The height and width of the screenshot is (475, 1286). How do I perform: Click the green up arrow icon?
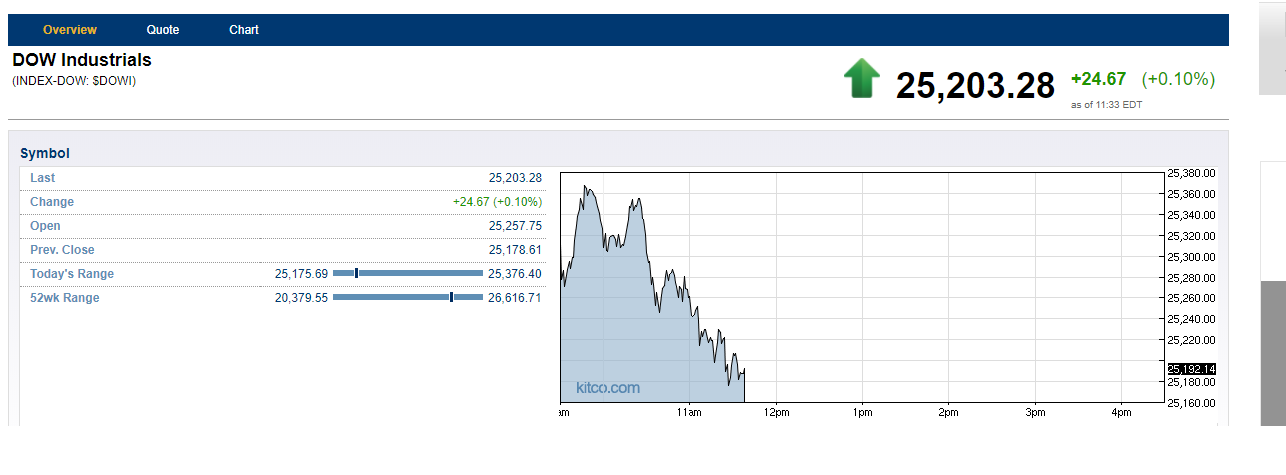pyautogui.click(x=861, y=79)
